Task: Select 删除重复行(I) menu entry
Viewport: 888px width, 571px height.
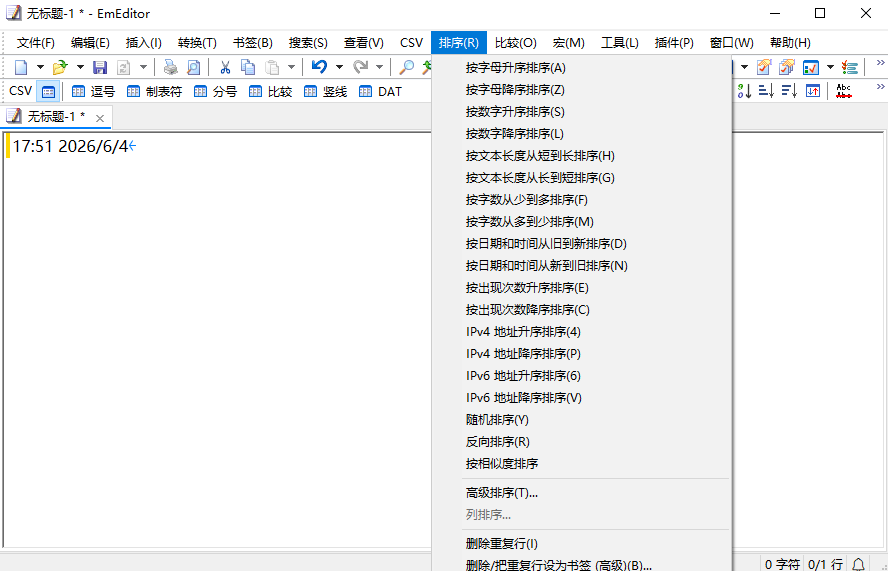Action: pos(582,544)
